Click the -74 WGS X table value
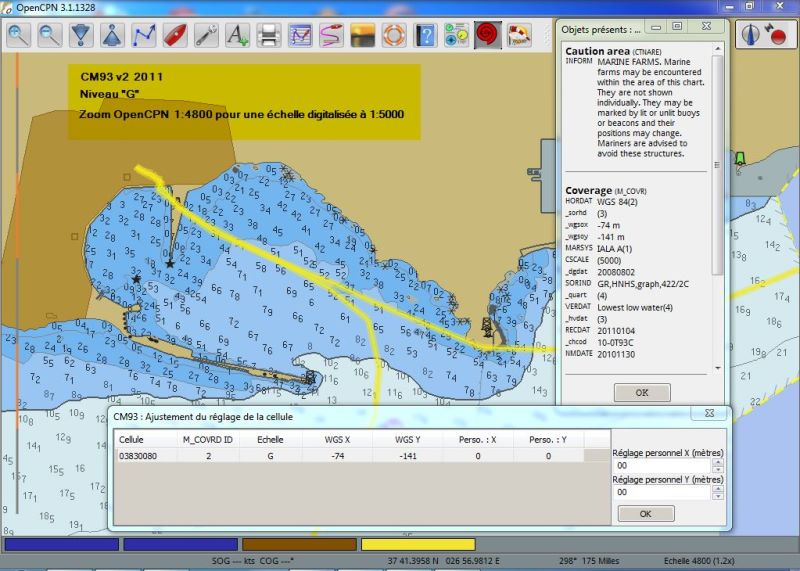 click(x=337, y=456)
